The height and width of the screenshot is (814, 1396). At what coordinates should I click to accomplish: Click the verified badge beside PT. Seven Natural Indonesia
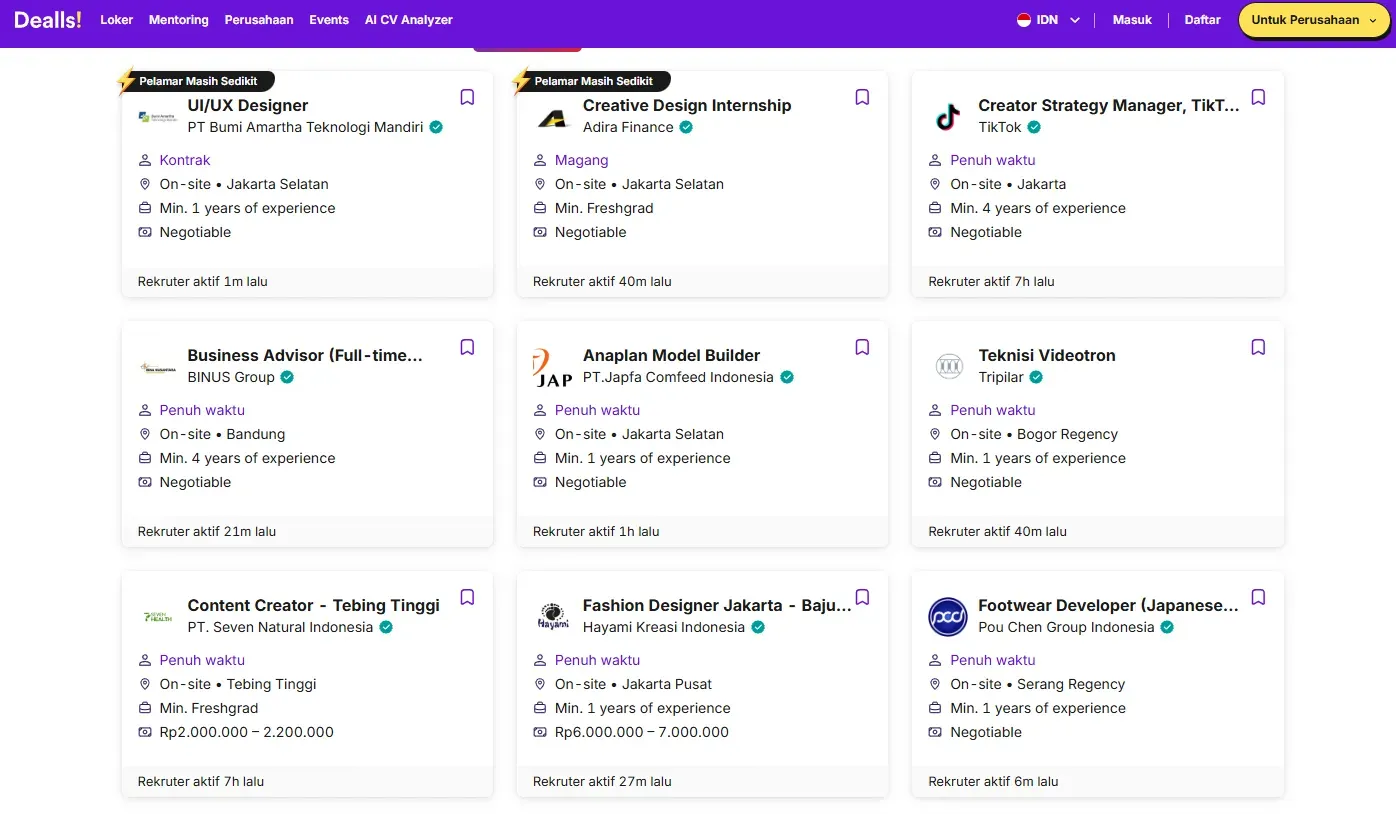tap(386, 627)
